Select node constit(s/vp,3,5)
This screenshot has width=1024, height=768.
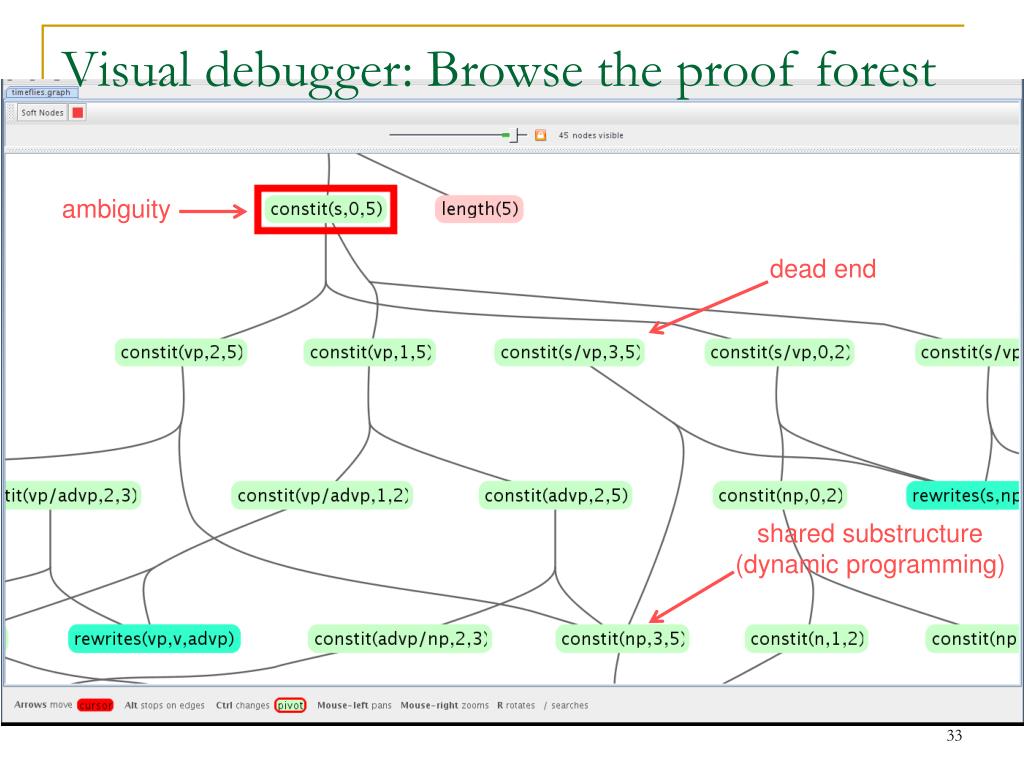tap(569, 353)
